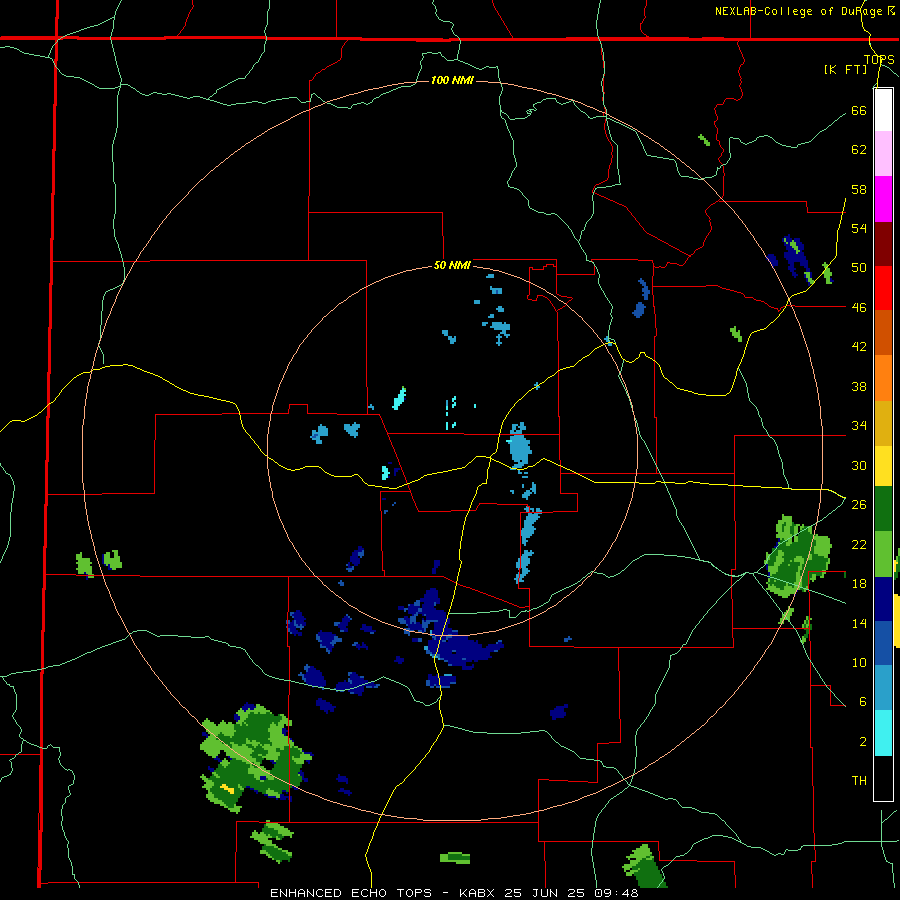Click the dark orange legend swatch
900x900 pixels.
click(883, 333)
